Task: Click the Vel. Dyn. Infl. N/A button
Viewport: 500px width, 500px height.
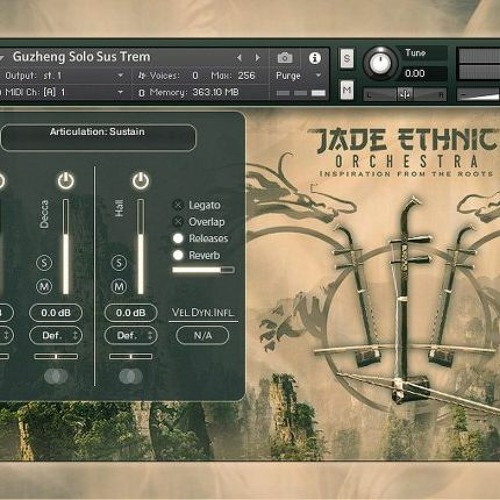Action: 202,335
